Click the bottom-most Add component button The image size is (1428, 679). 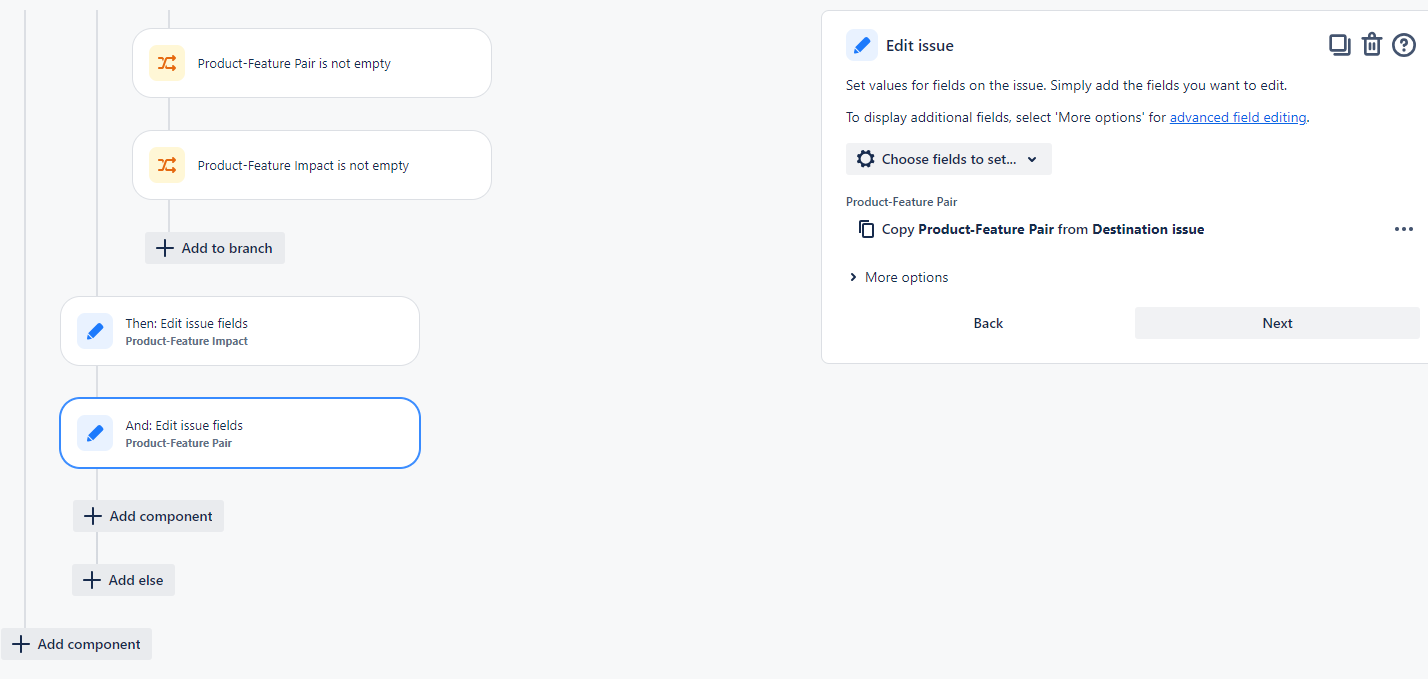(76, 644)
